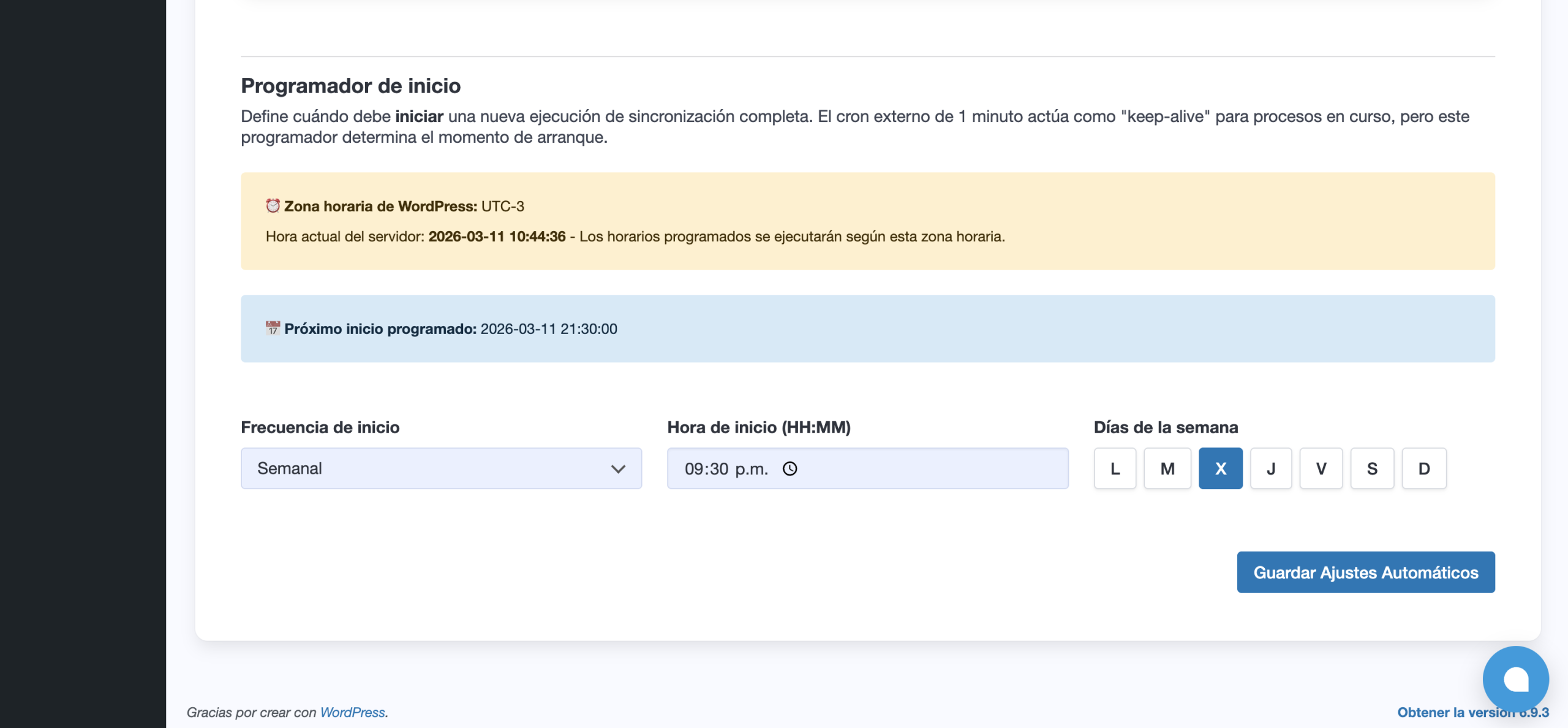Image resolution: width=1568 pixels, height=728 pixels.
Task: Click the clock icon in time field
Action: (790, 469)
